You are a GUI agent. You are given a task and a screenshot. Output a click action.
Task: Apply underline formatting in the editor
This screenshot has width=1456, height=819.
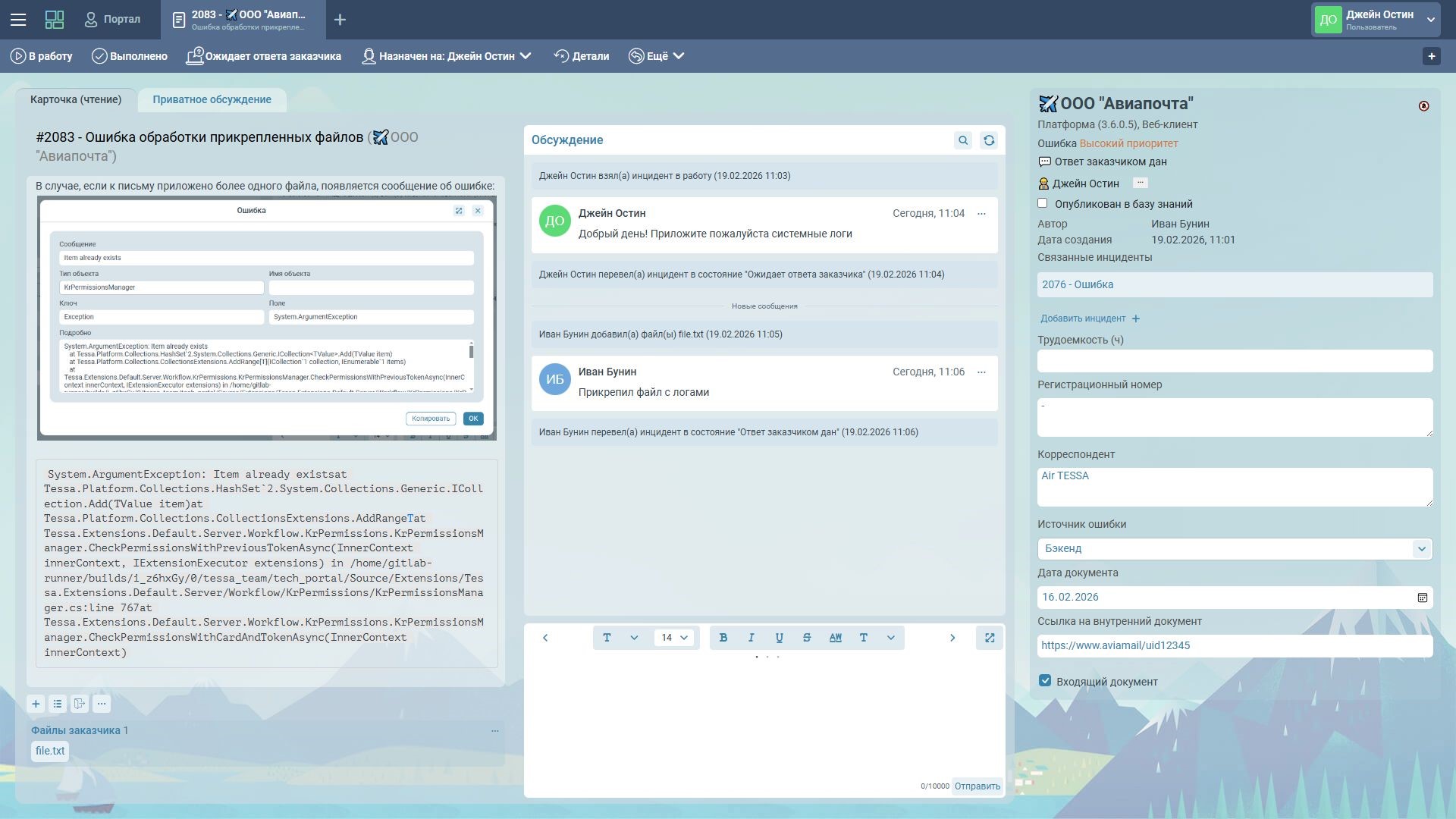[x=779, y=638]
